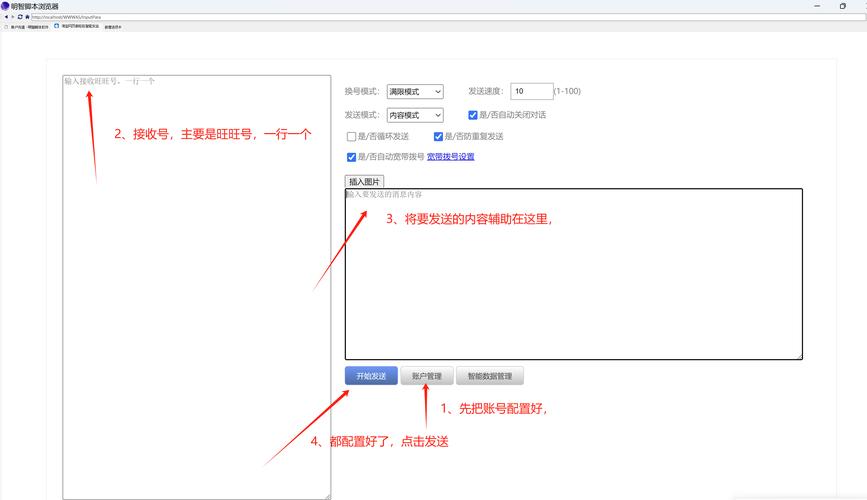Click the home icon in toolbar
This screenshot has height=500, width=867.
pyautogui.click(x=27, y=17)
